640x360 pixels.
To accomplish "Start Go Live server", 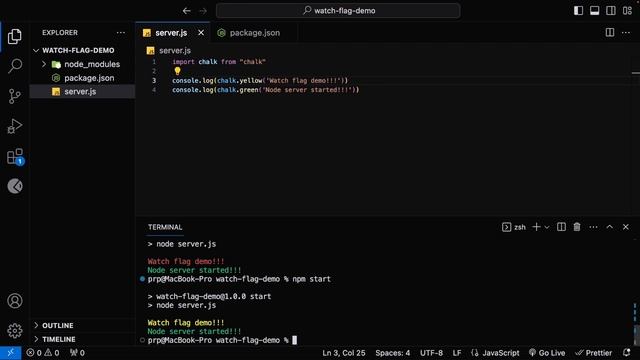I will tap(547, 353).
